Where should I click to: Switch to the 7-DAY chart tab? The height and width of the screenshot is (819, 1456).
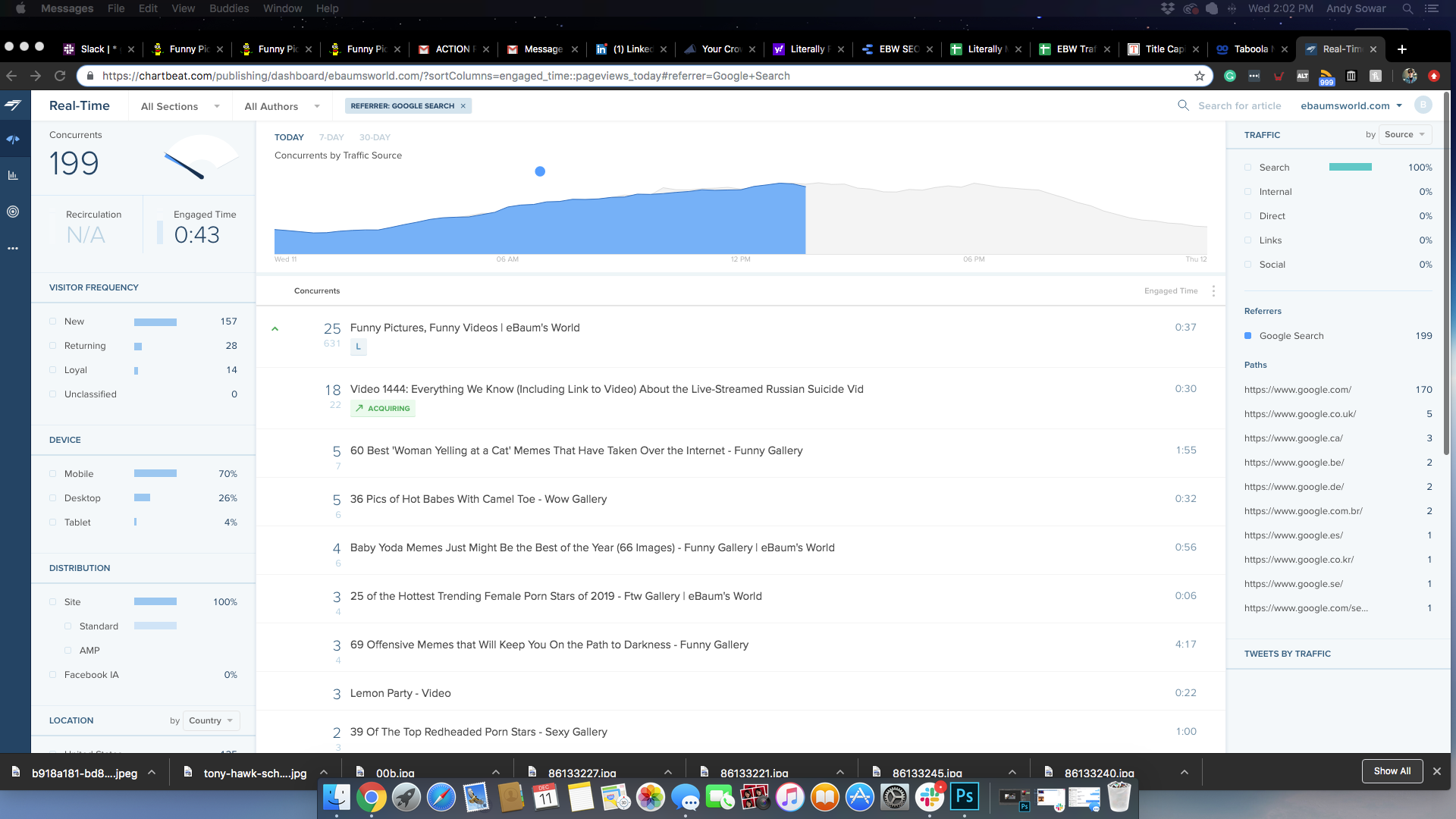click(x=331, y=137)
